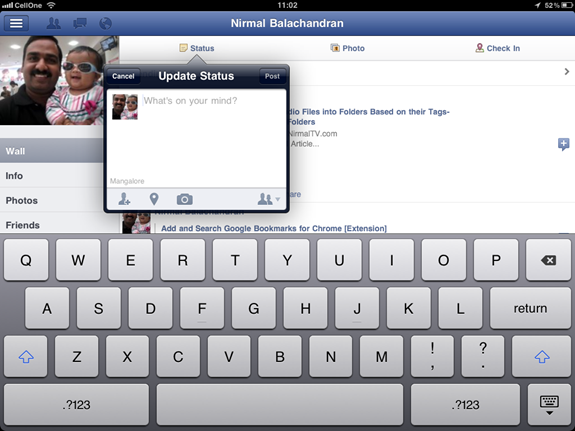Select the Photo tab
This screenshot has width=575, height=431.
(347, 48)
